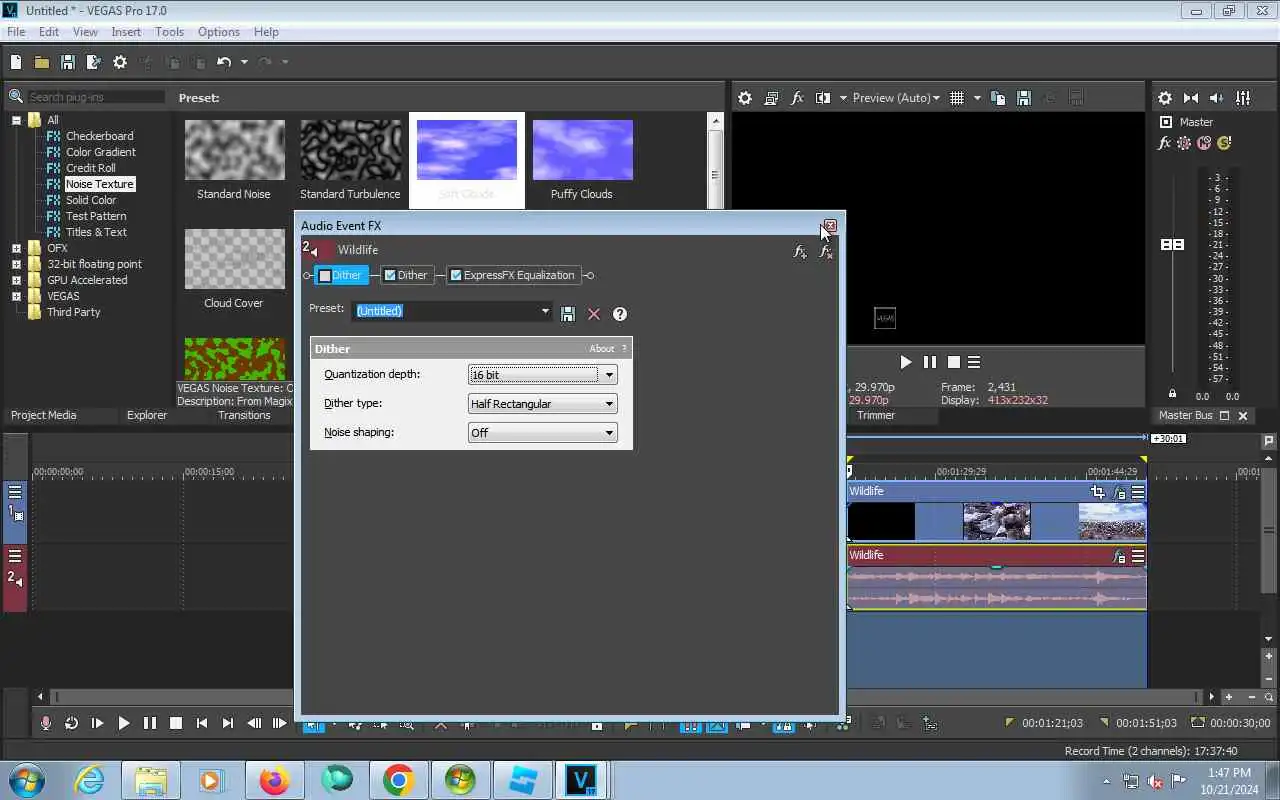Save the Dither preset
This screenshot has width=1280, height=800.
coord(568,314)
